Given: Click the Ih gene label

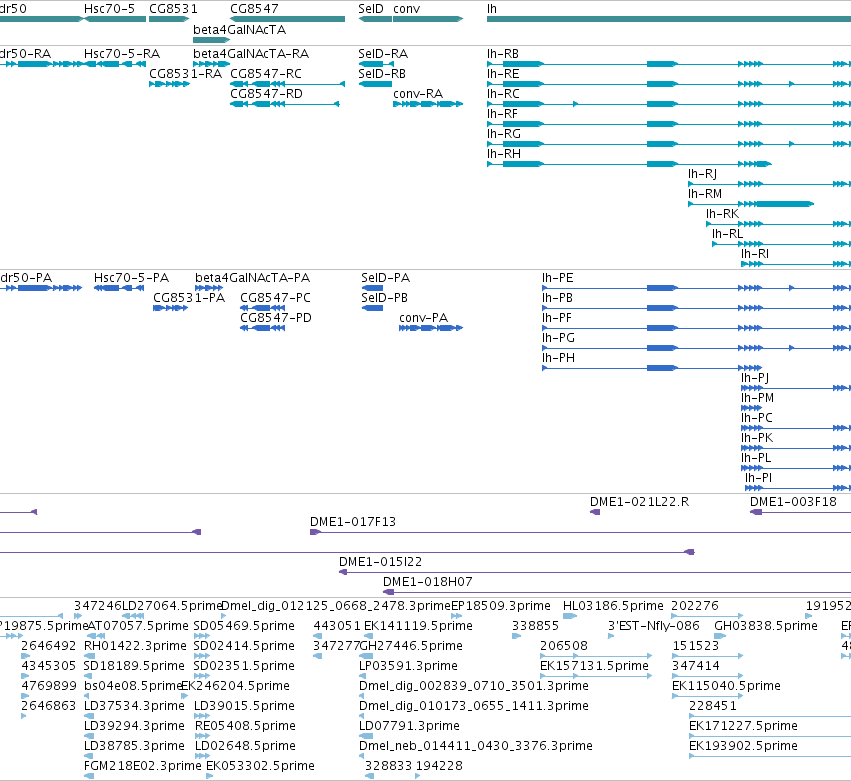Looking at the screenshot, I should (492, 9).
